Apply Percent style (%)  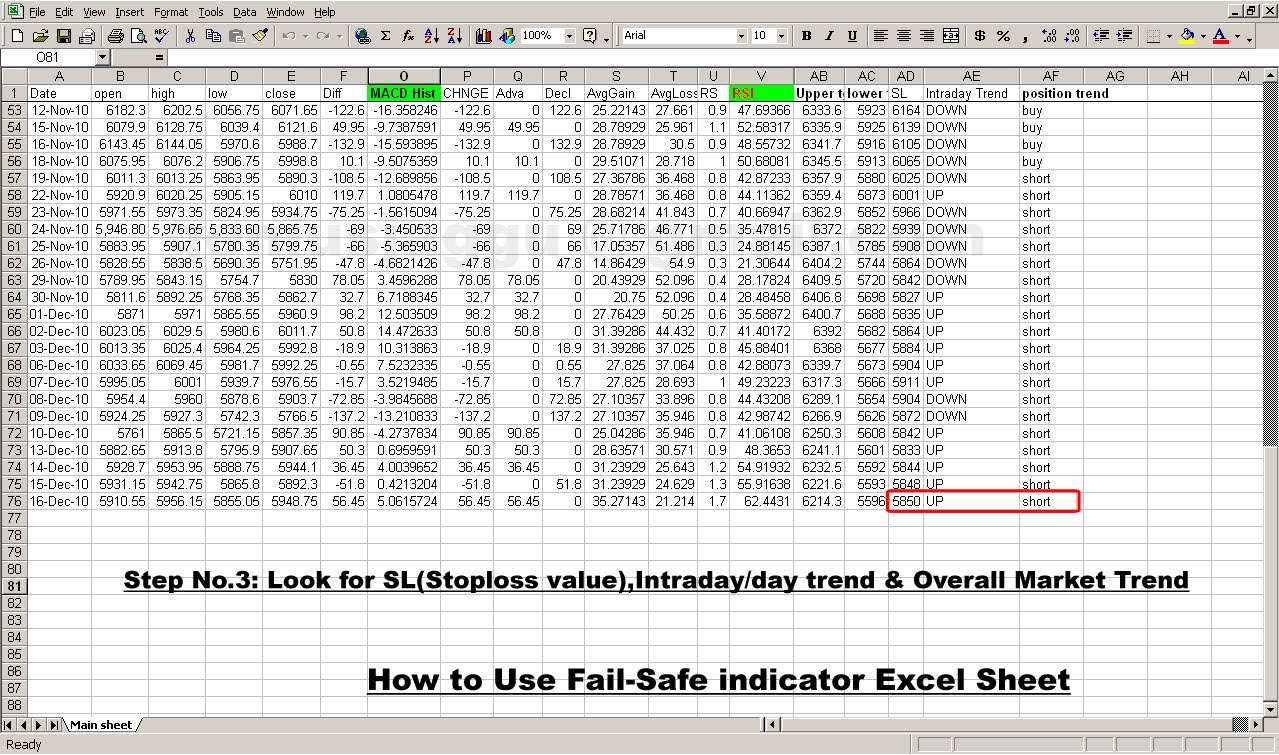click(x=1003, y=36)
